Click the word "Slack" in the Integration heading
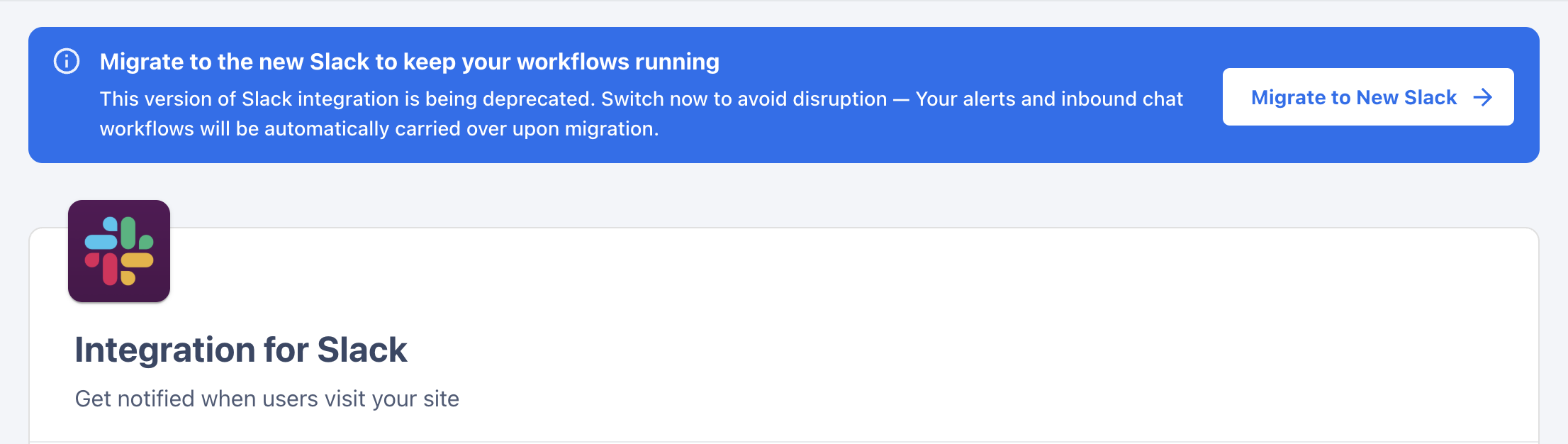The height and width of the screenshot is (444, 1568). [x=362, y=350]
